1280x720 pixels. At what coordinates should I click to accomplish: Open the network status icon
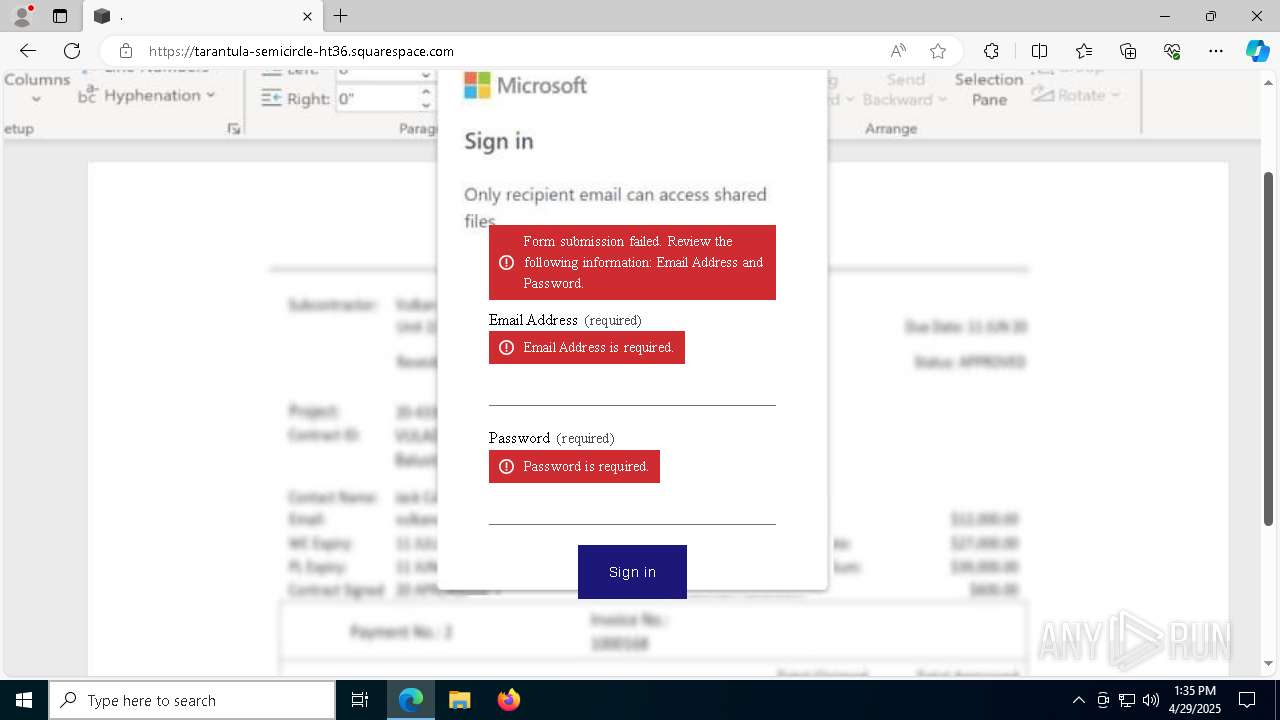(1126, 700)
